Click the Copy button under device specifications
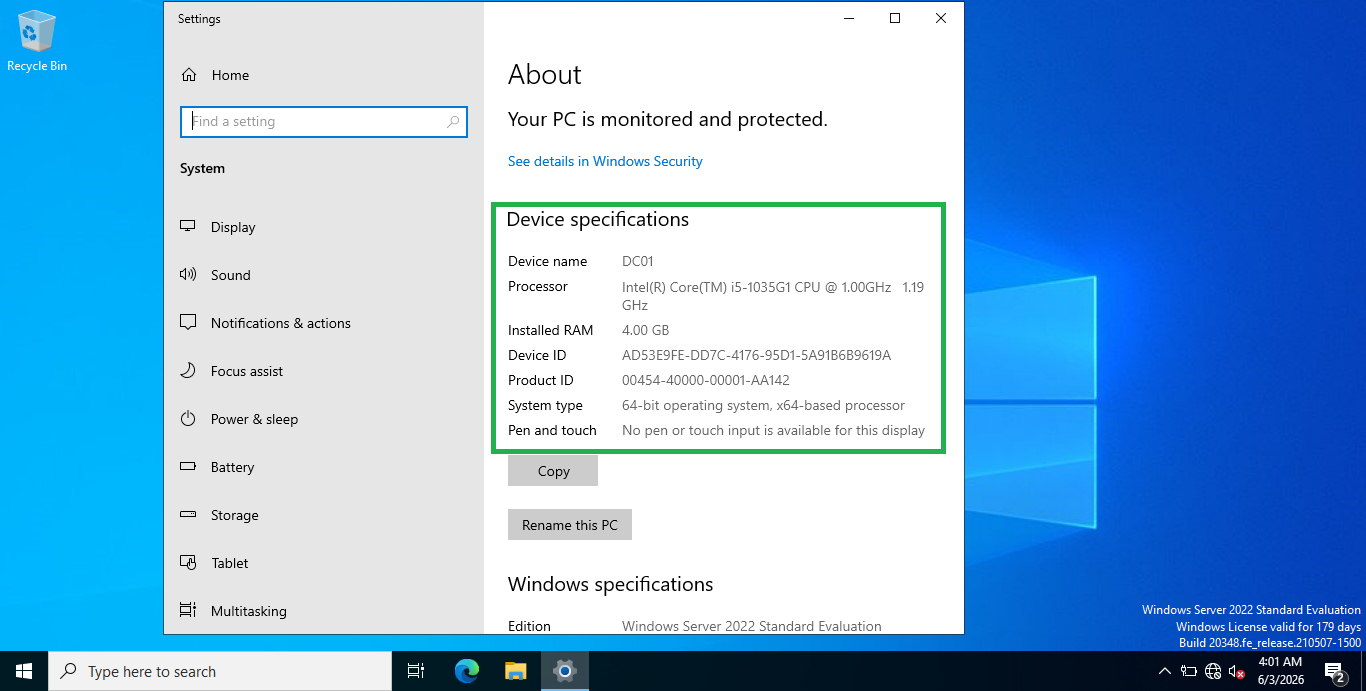 tap(553, 471)
